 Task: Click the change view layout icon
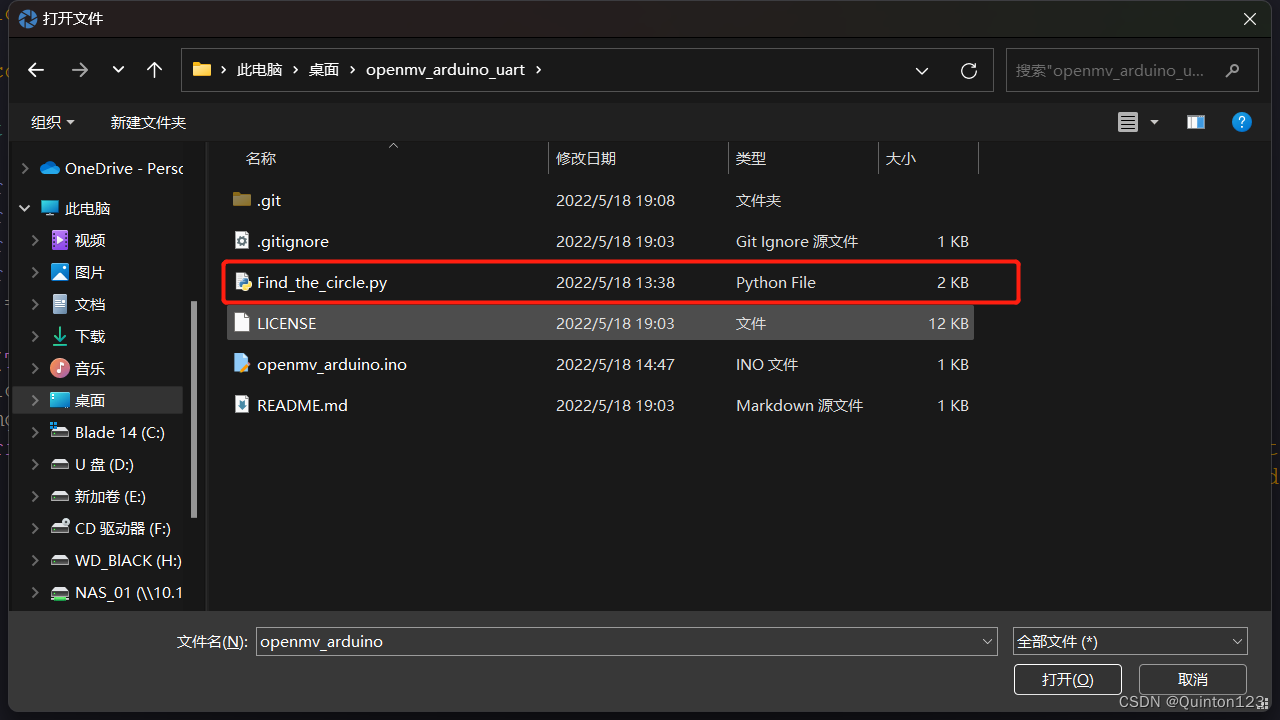pyautogui.click(x=1129, y=121)
